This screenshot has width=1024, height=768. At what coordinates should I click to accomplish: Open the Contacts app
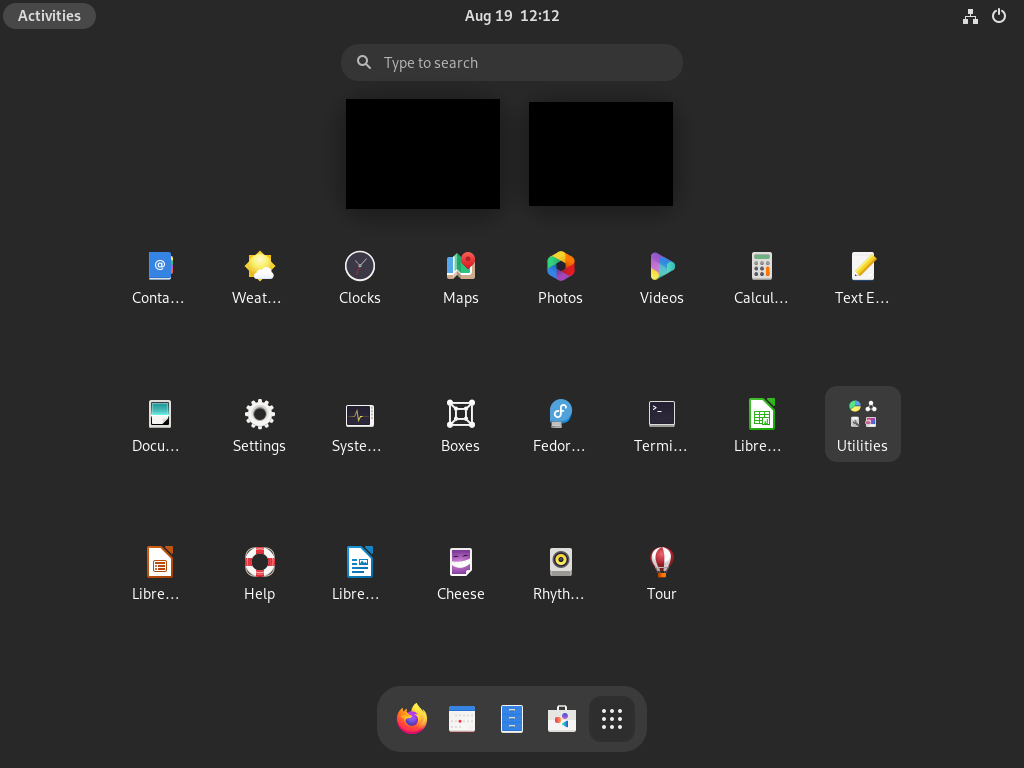[159, 277]
